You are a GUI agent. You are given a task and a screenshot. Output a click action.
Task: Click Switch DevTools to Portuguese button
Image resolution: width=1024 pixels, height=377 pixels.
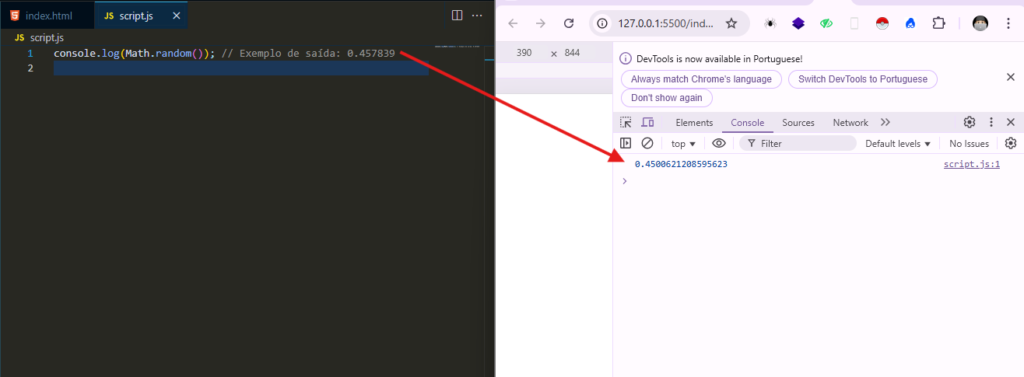(863, 79)
